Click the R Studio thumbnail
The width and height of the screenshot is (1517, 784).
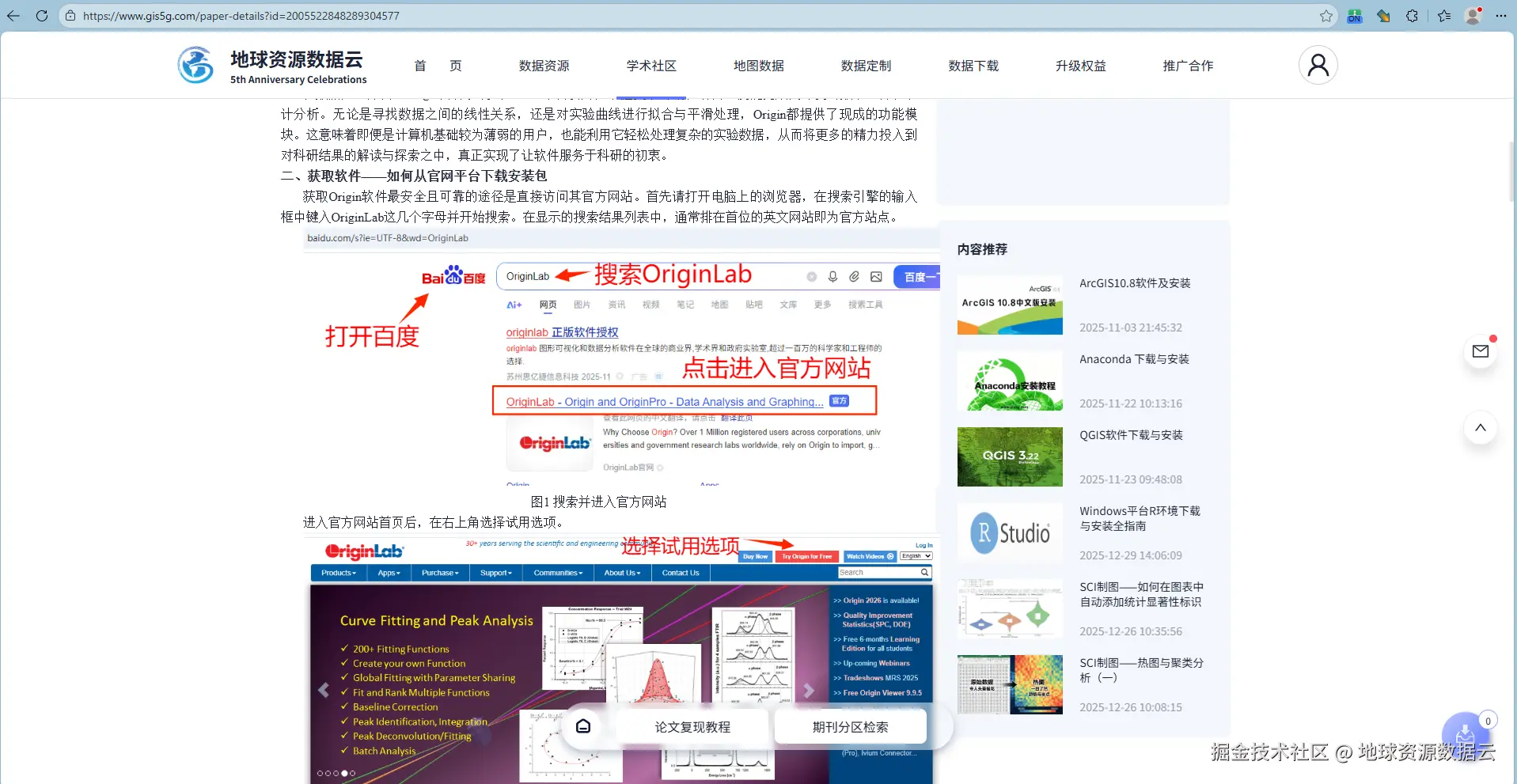1010,533
